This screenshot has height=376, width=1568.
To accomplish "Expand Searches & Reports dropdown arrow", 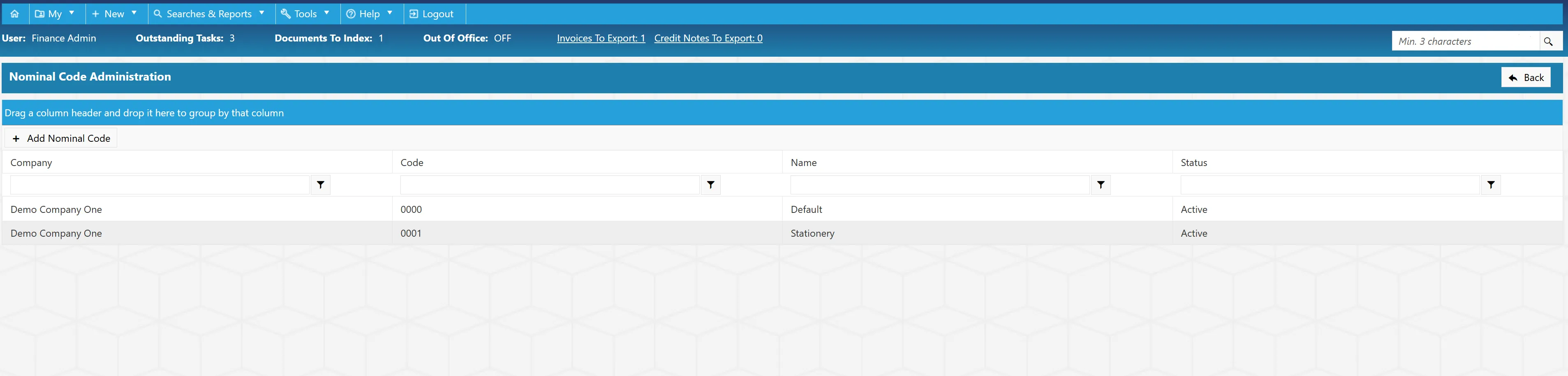I will [x=262, y=13].
